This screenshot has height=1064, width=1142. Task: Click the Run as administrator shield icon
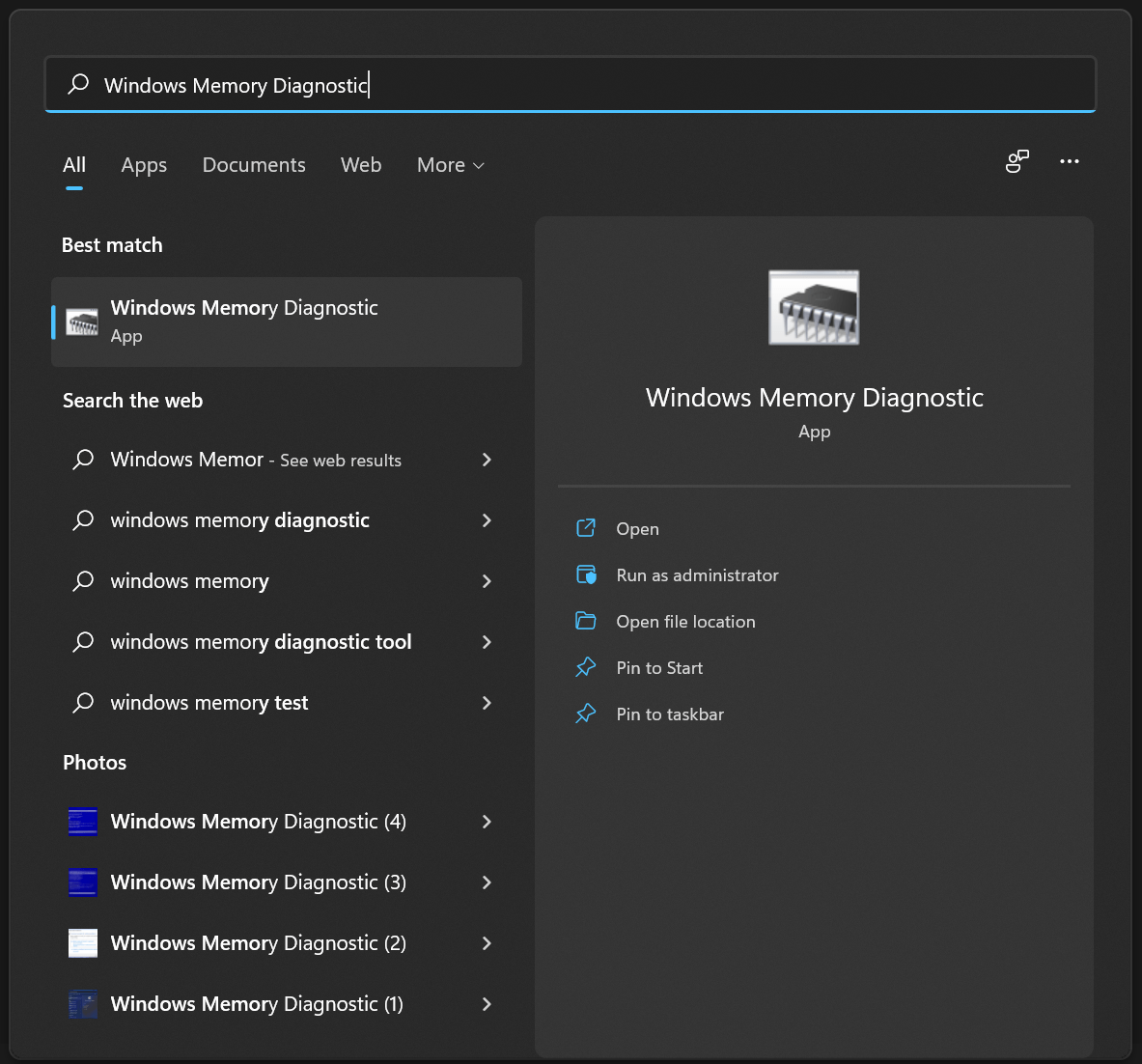pos(586,575)
